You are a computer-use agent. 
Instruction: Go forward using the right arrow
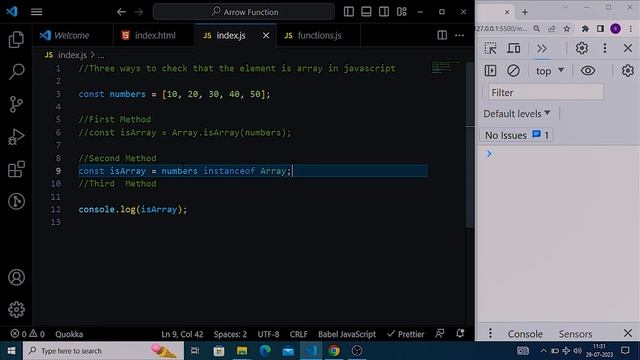coord(139,12)
